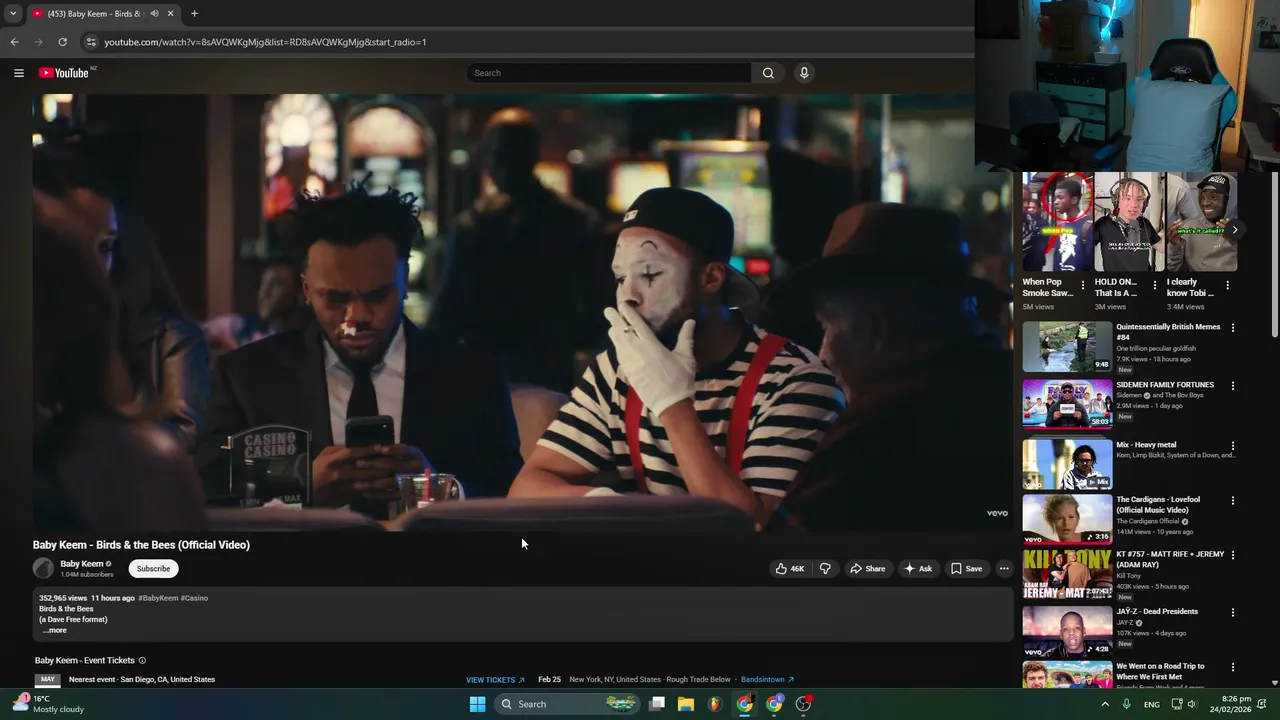Screen dimensions: 1280x720
Task: Open the 'I clearly know Tobi' Short
Action: pyautogui.click(x=1202, y=222)
